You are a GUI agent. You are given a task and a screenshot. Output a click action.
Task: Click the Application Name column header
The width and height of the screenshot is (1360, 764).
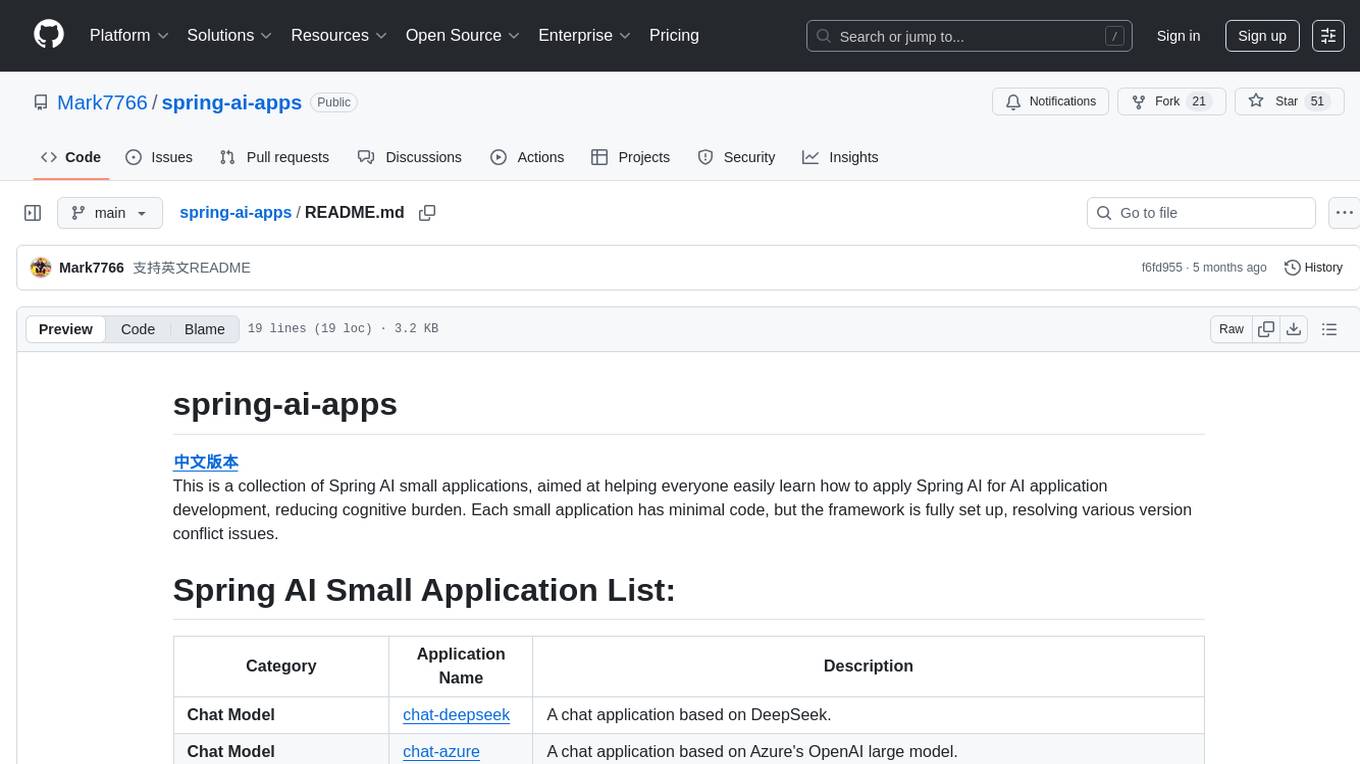click(461, 666)
